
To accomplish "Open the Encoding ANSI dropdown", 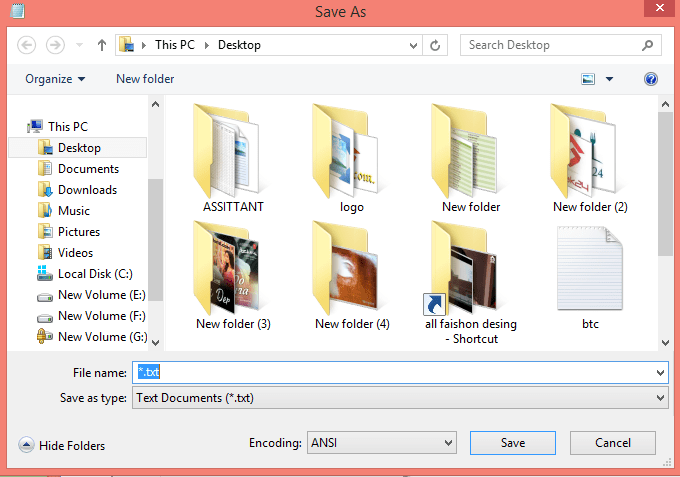I will tap(382, 443).
